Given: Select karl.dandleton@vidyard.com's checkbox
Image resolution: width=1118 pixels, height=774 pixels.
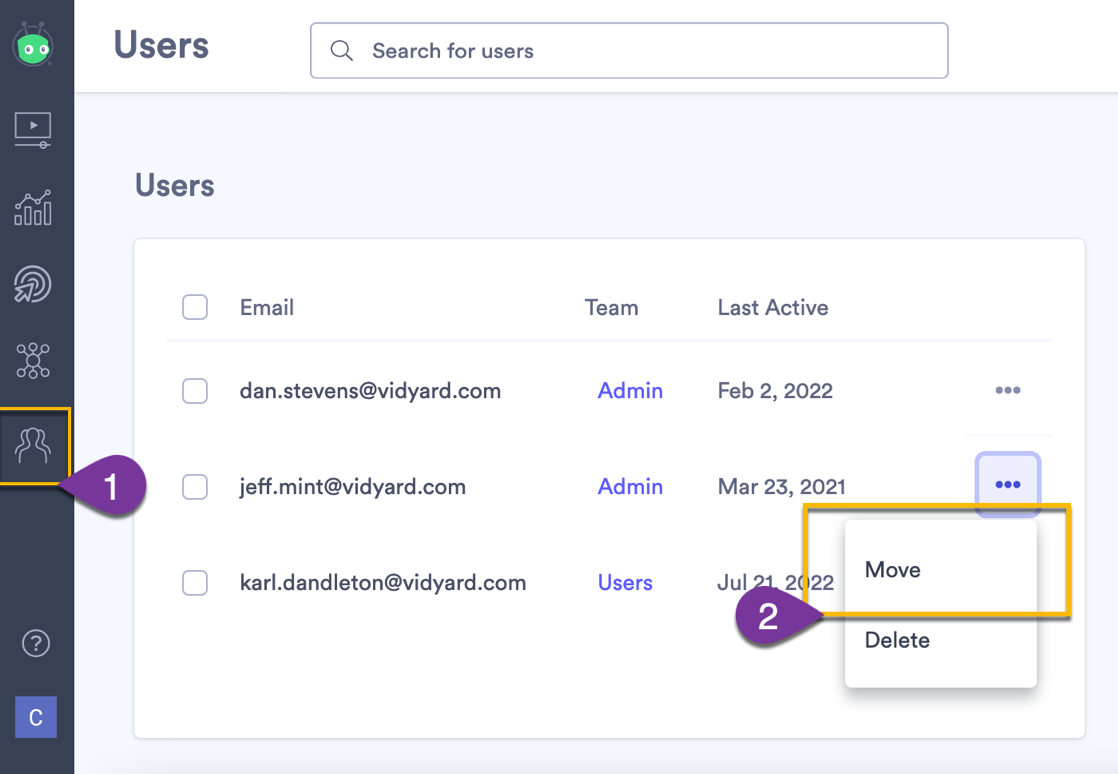Looking at the screenshot, I should 195,583.
